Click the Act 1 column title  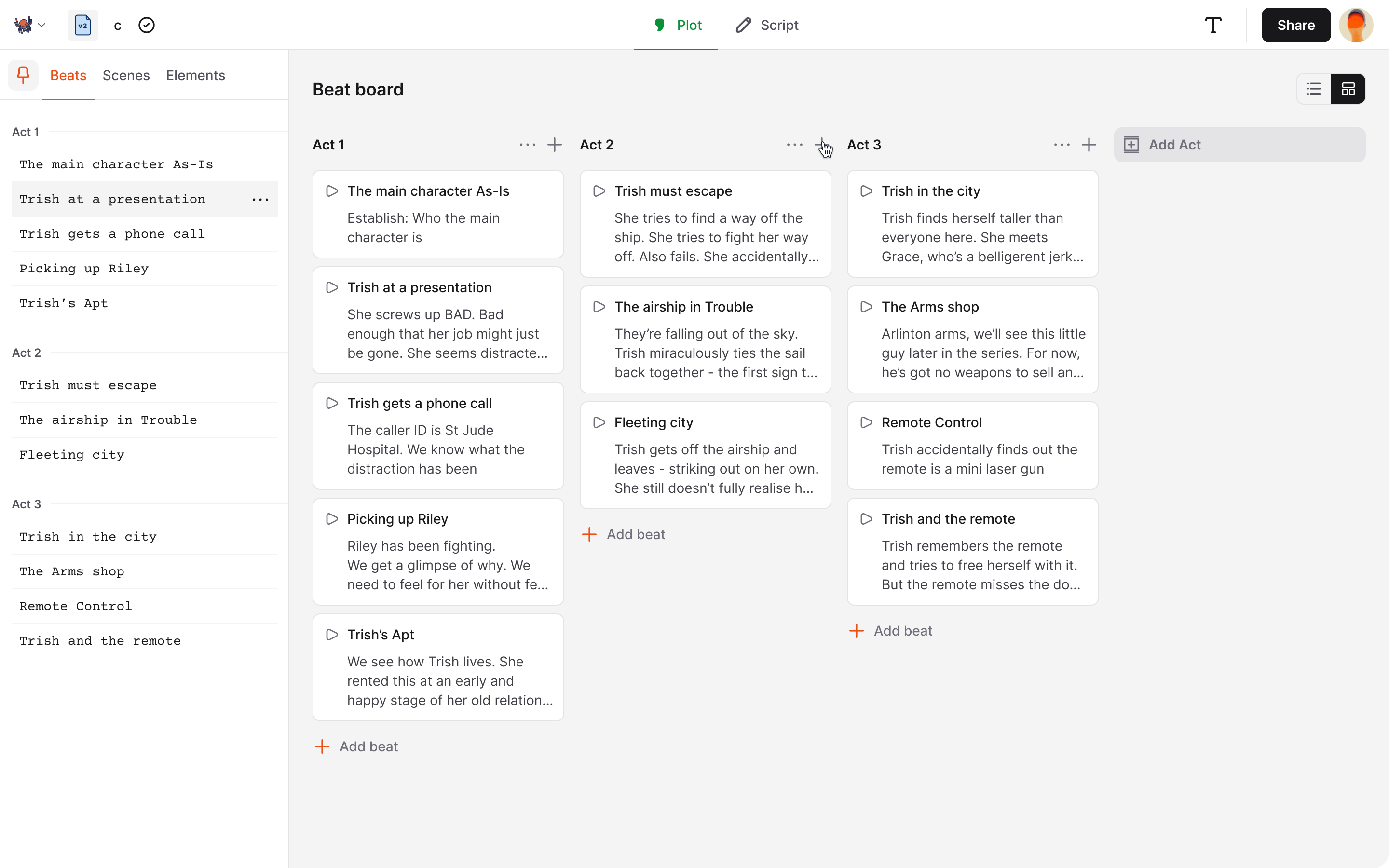tap(328, 145)
